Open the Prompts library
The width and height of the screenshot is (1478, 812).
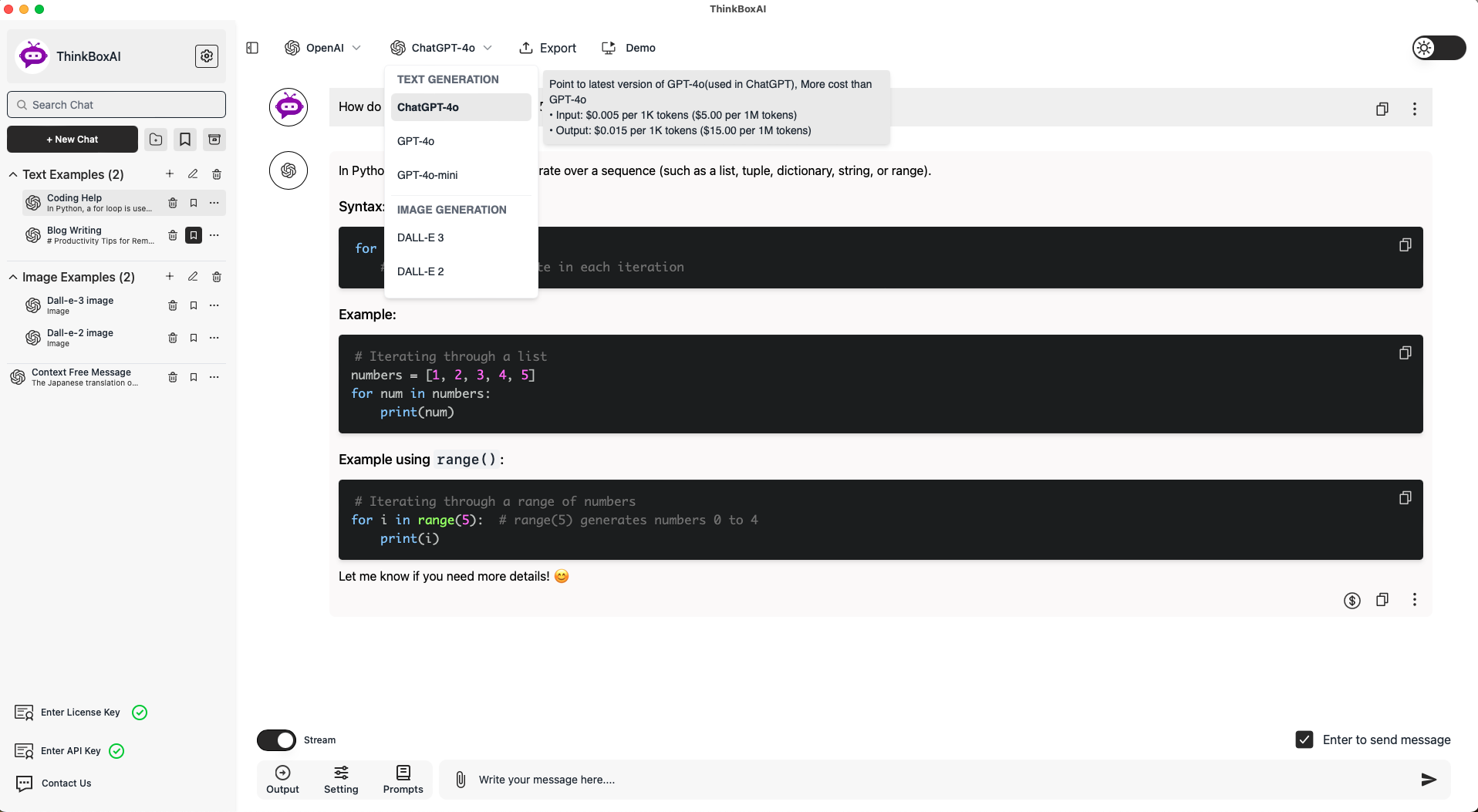click(x=403, y=780)
